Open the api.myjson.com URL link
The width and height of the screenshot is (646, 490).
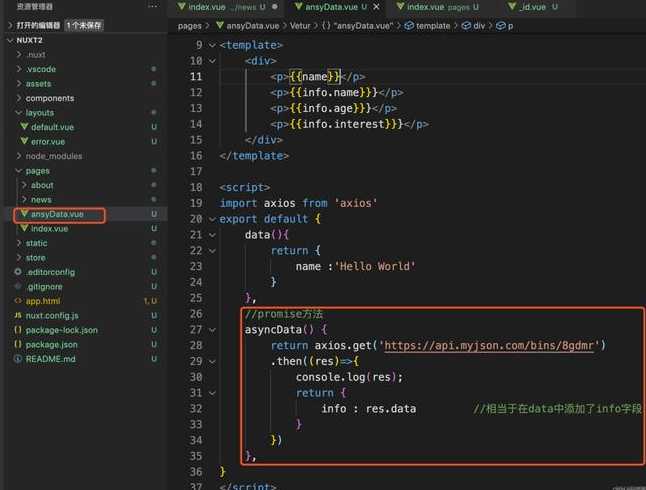[x=489, y=345]
